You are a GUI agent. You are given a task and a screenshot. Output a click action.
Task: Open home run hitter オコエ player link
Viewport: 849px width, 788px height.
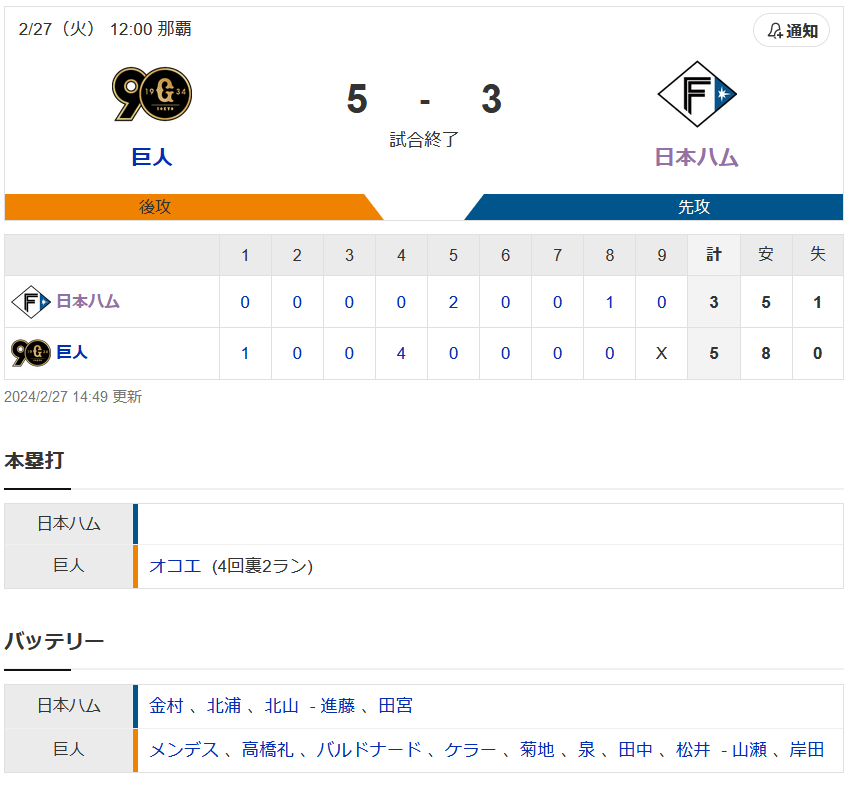pos(175,566)
